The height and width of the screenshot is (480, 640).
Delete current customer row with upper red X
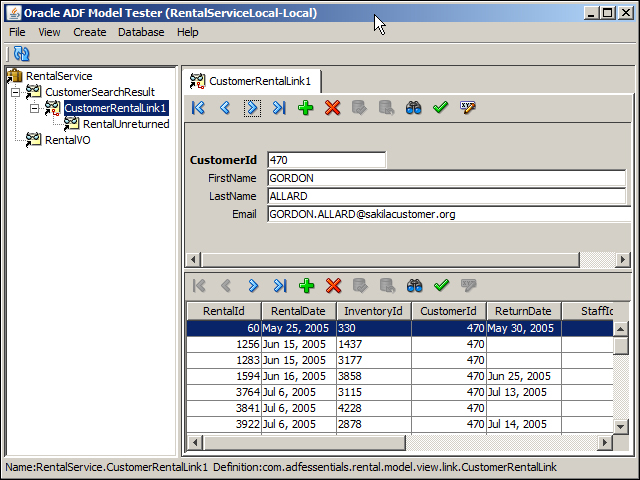[333, 108]
